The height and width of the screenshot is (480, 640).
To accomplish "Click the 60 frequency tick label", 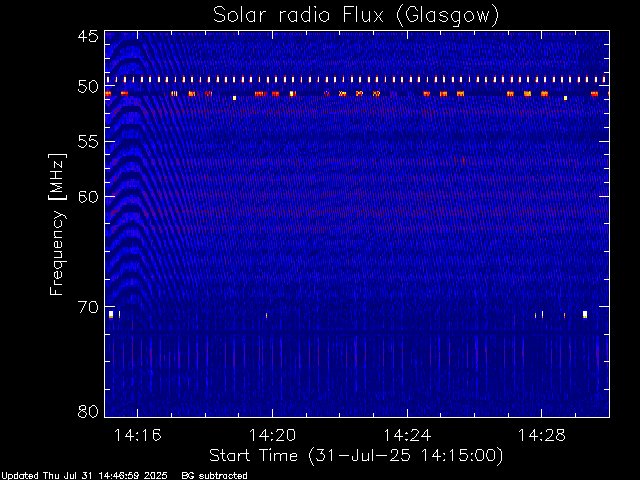I will (88, 196).
